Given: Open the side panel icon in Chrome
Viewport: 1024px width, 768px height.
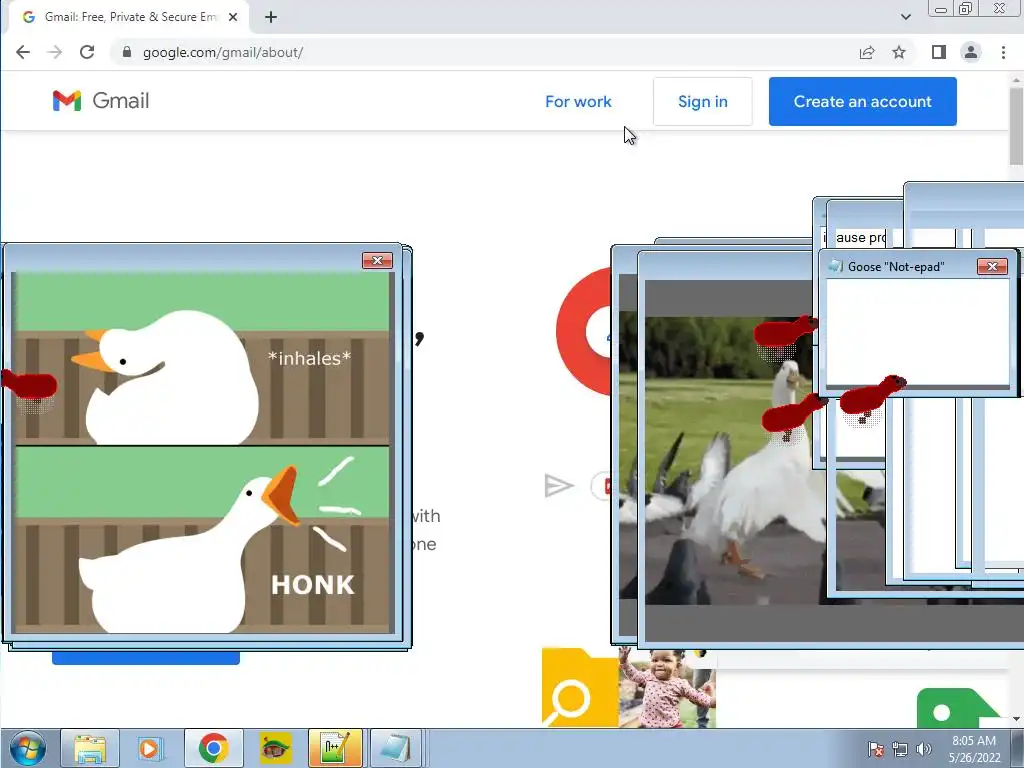Looking at the screenshot, I should [938, 52].
